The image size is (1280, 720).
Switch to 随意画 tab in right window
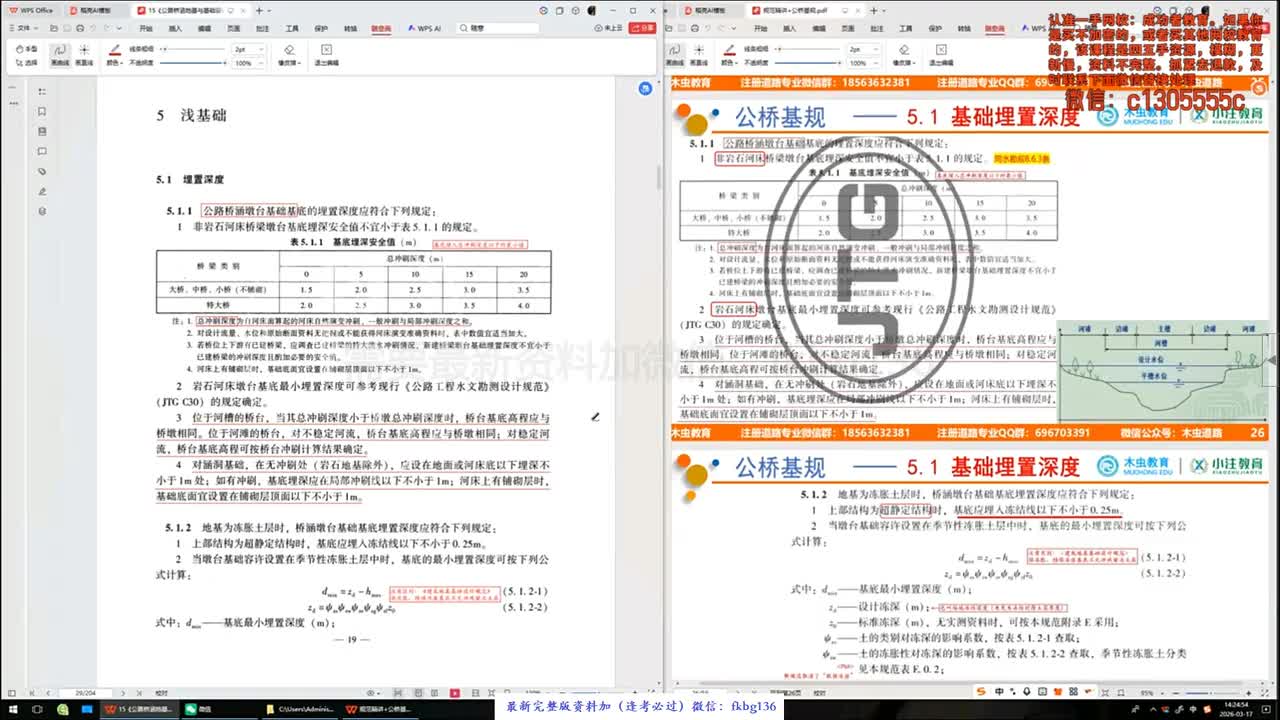(x=997, y=29)
